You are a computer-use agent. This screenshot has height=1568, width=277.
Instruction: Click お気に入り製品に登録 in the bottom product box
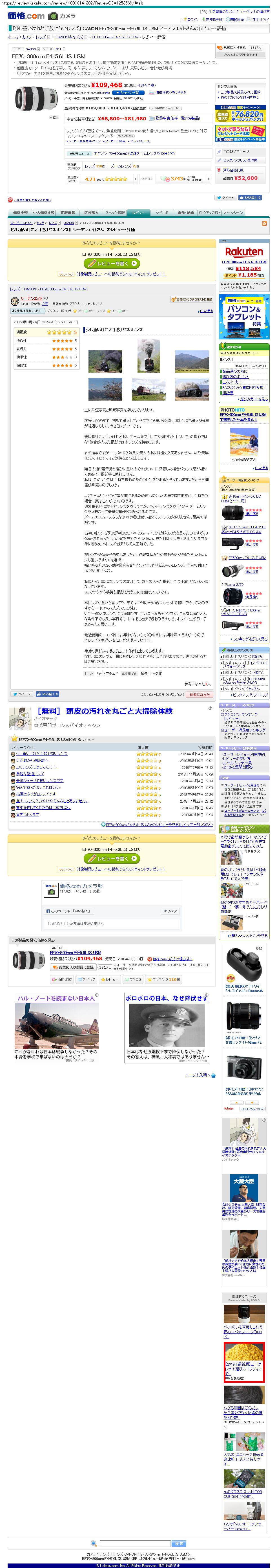tap(73, 967)
